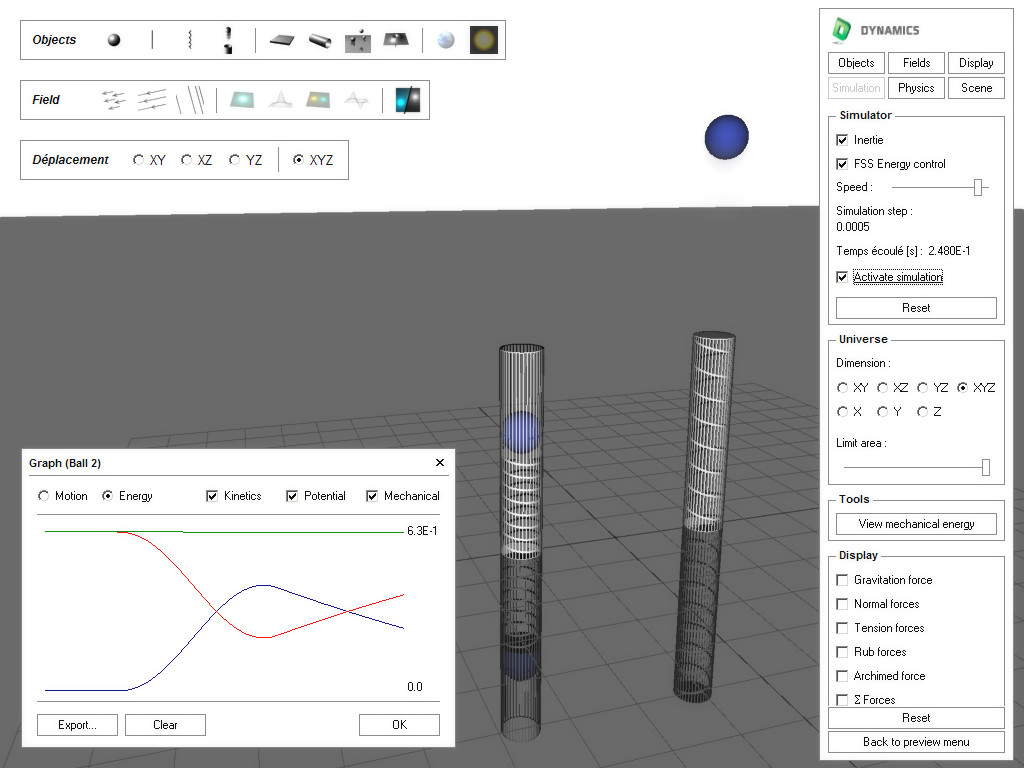Screen dimensions: 1024x768
Task: Export the Ball 2 graph data
Action: tap(77, 724)
